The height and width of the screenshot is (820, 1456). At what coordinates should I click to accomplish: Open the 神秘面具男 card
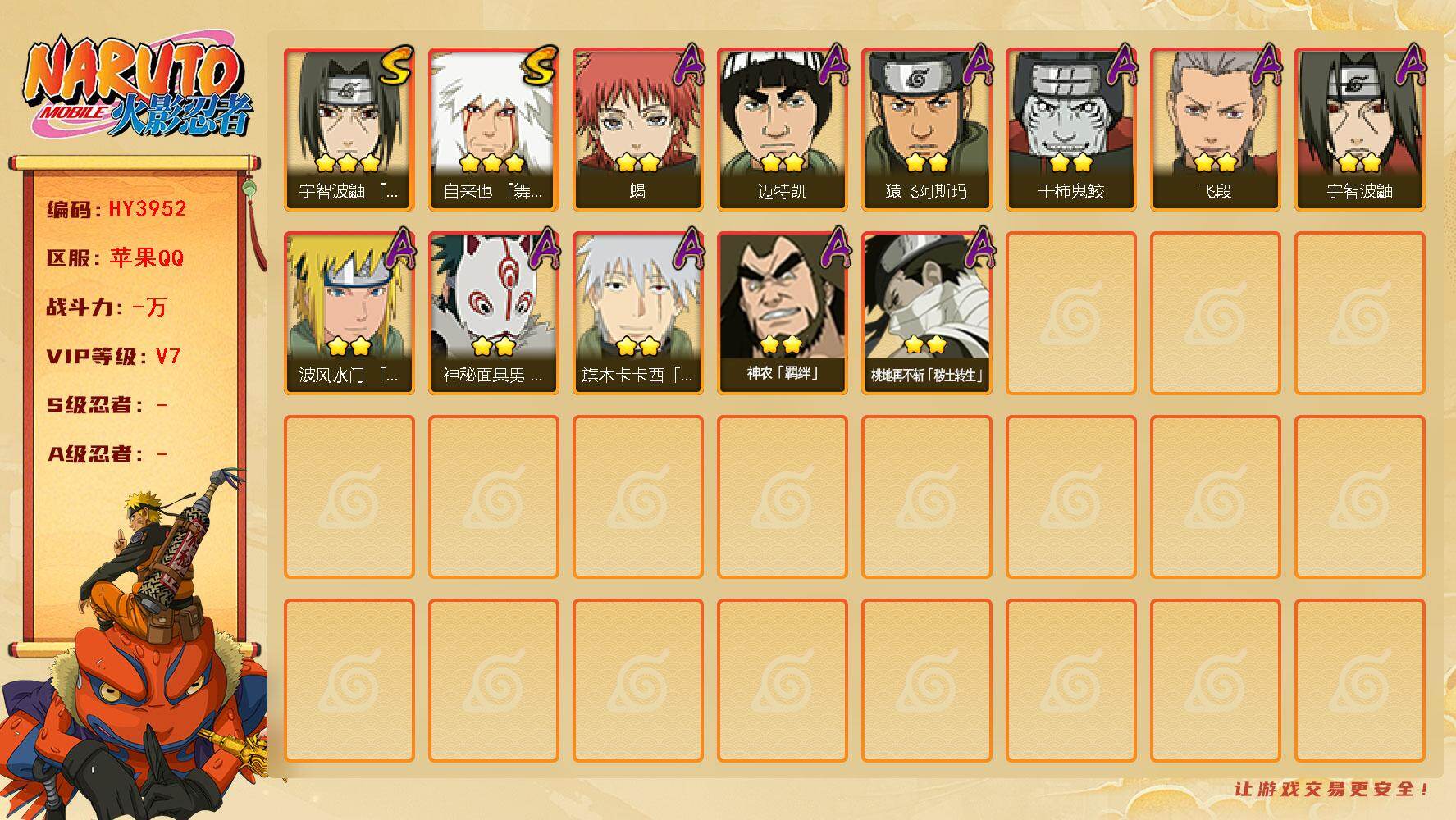tap(493, 313)
